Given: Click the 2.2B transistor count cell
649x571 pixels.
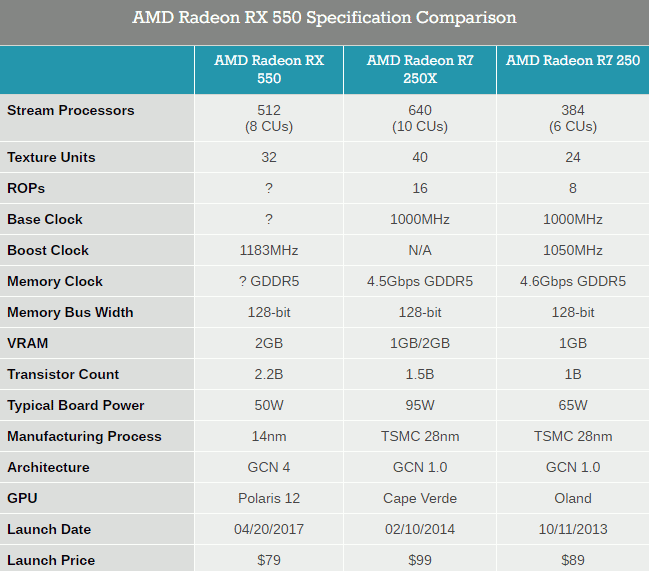Looking at the screenshot, I should click(269, 374).
